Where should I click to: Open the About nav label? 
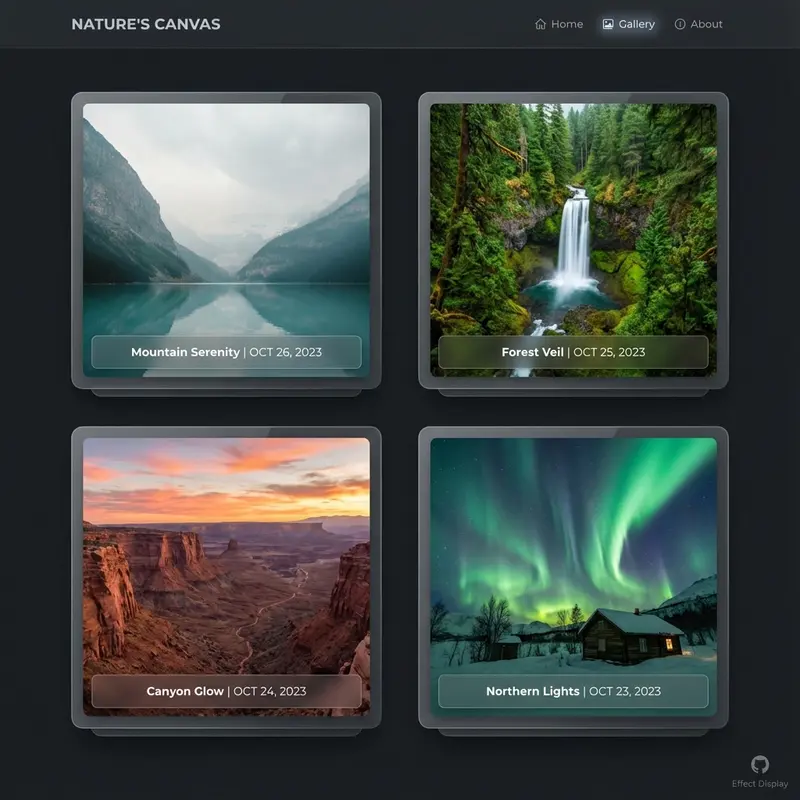tap(706, 24)
